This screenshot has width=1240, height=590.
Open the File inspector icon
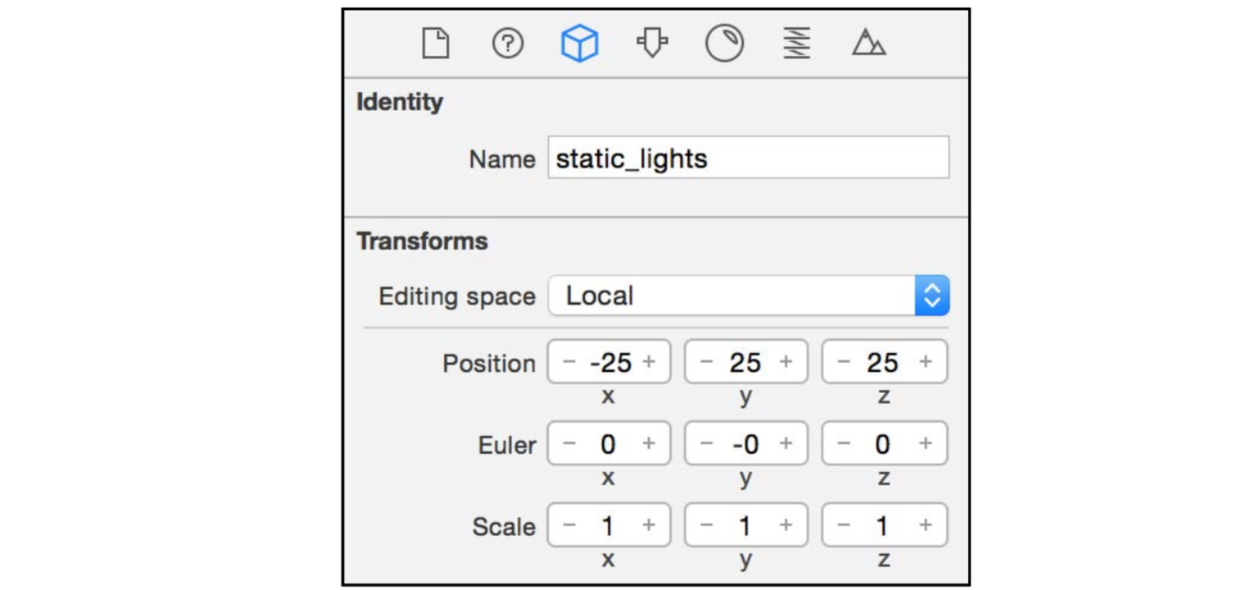[435, 44]
